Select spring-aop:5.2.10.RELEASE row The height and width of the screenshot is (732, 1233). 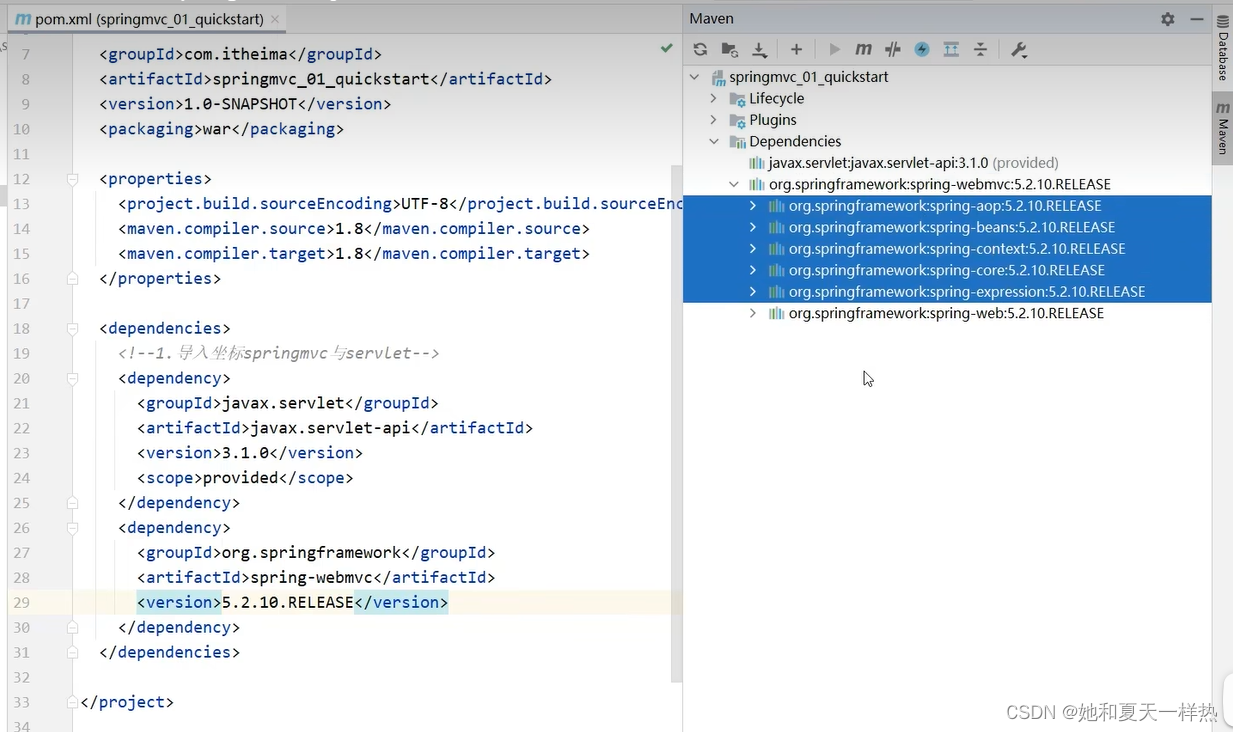coord(947,206)
